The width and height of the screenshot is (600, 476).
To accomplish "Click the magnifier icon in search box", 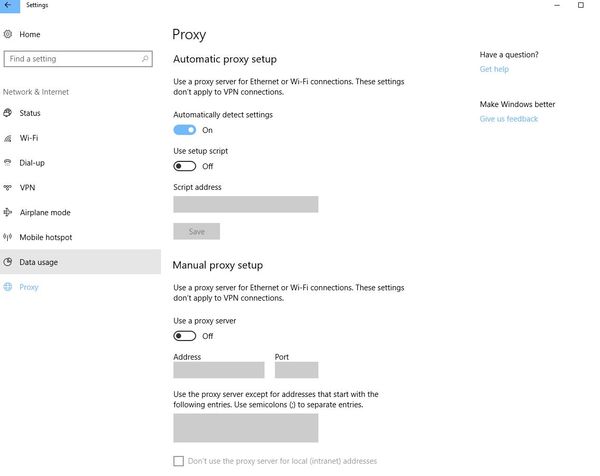I will [145, 59].
